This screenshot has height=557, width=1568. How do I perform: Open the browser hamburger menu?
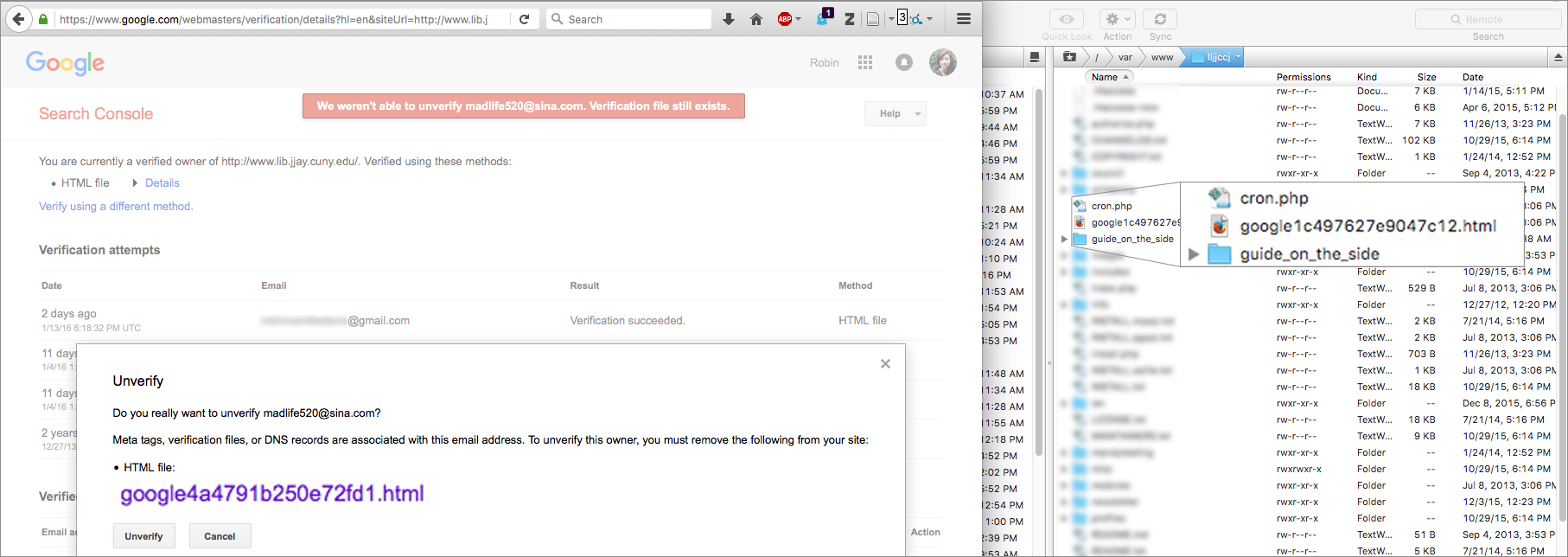tap(964, 19)
